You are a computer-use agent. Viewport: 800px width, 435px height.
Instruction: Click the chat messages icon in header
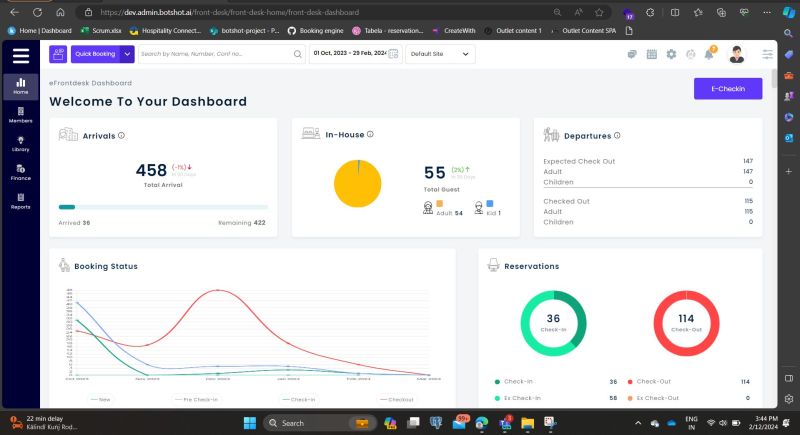[633, 54]
